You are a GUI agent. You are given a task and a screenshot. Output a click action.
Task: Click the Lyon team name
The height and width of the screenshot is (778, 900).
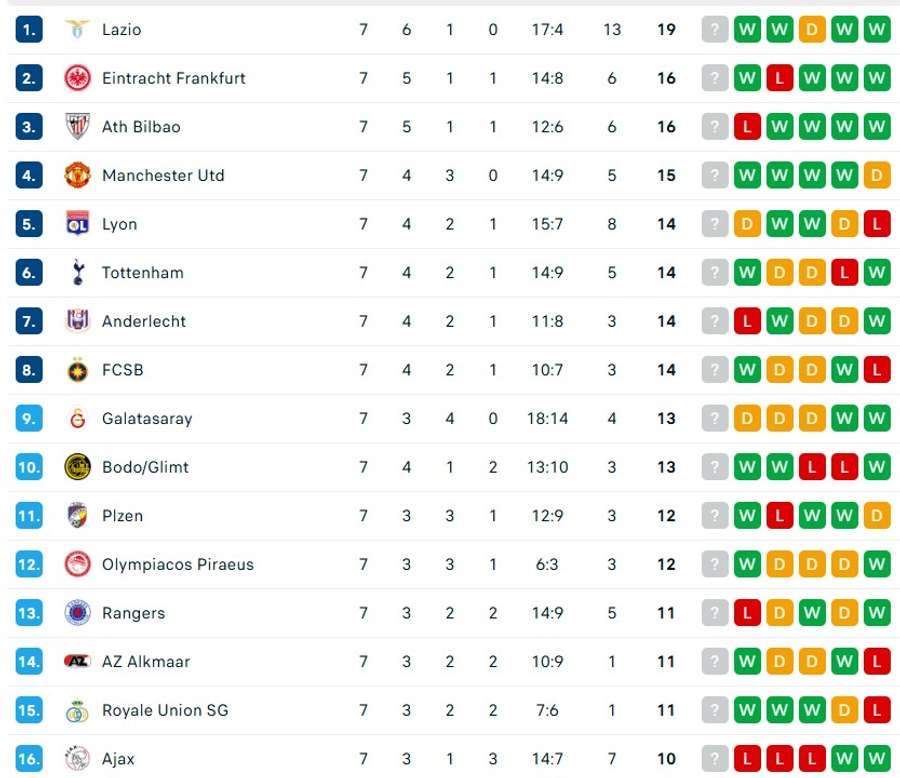[x=119, y=225]
